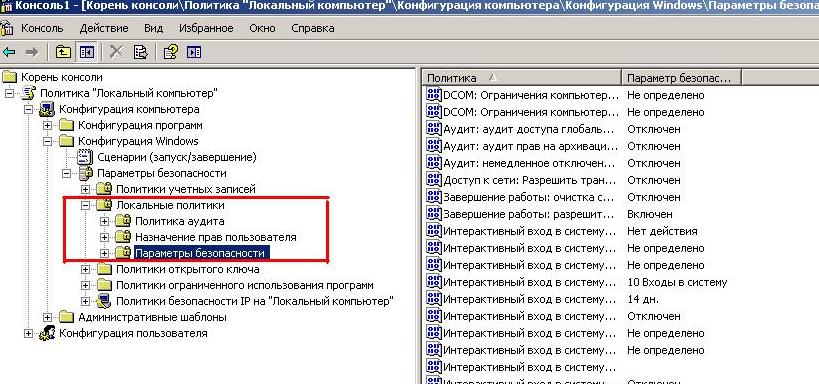This screenshot has width=819, height=384.
Task: Expand the Политики учетных записей node
Action: coord(86,189)
